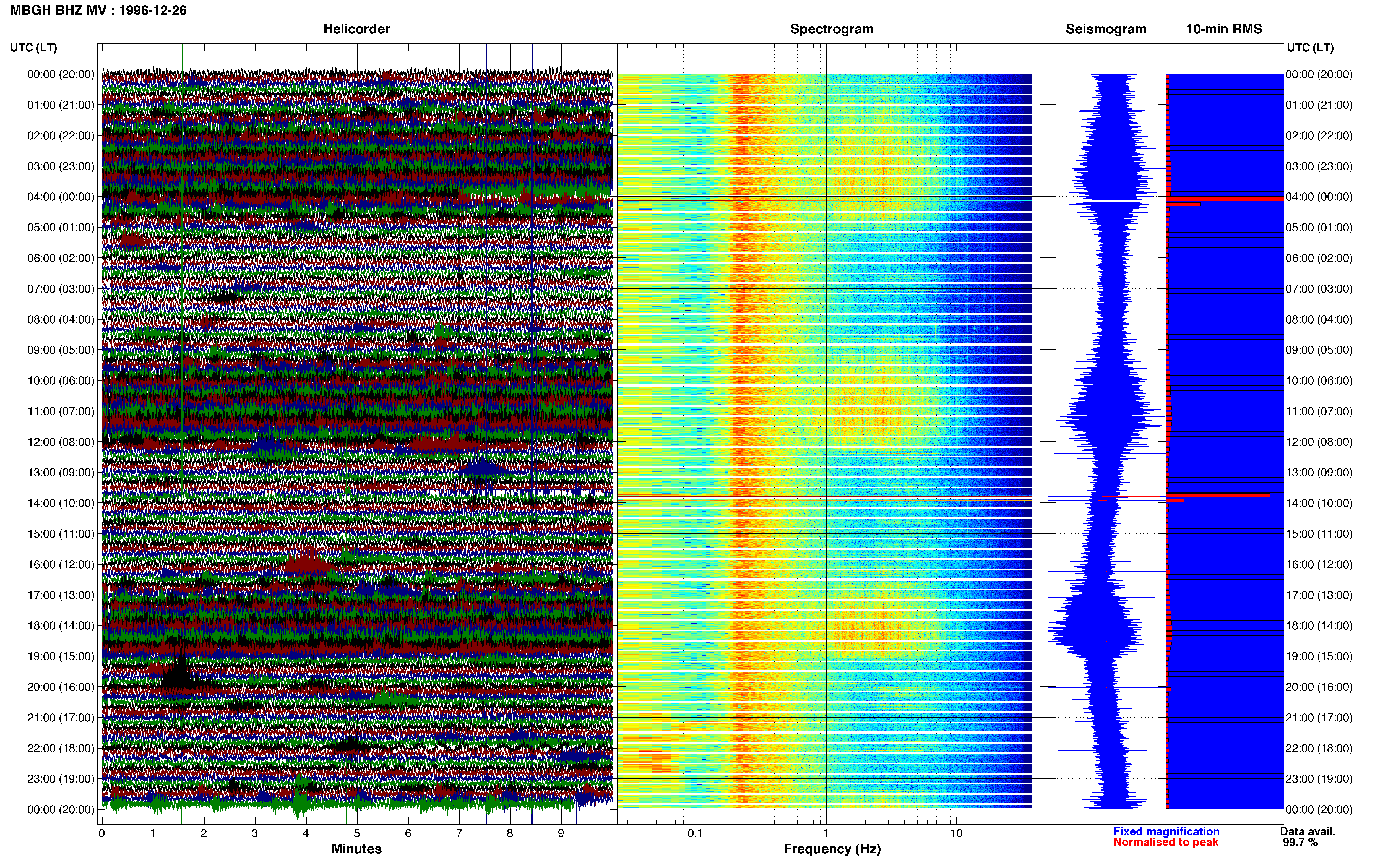Click '17:00 (13:00)' on the right time axis
Image resolution: width=1388 pixels, height=868 pixels.
tap(1319, 595)
